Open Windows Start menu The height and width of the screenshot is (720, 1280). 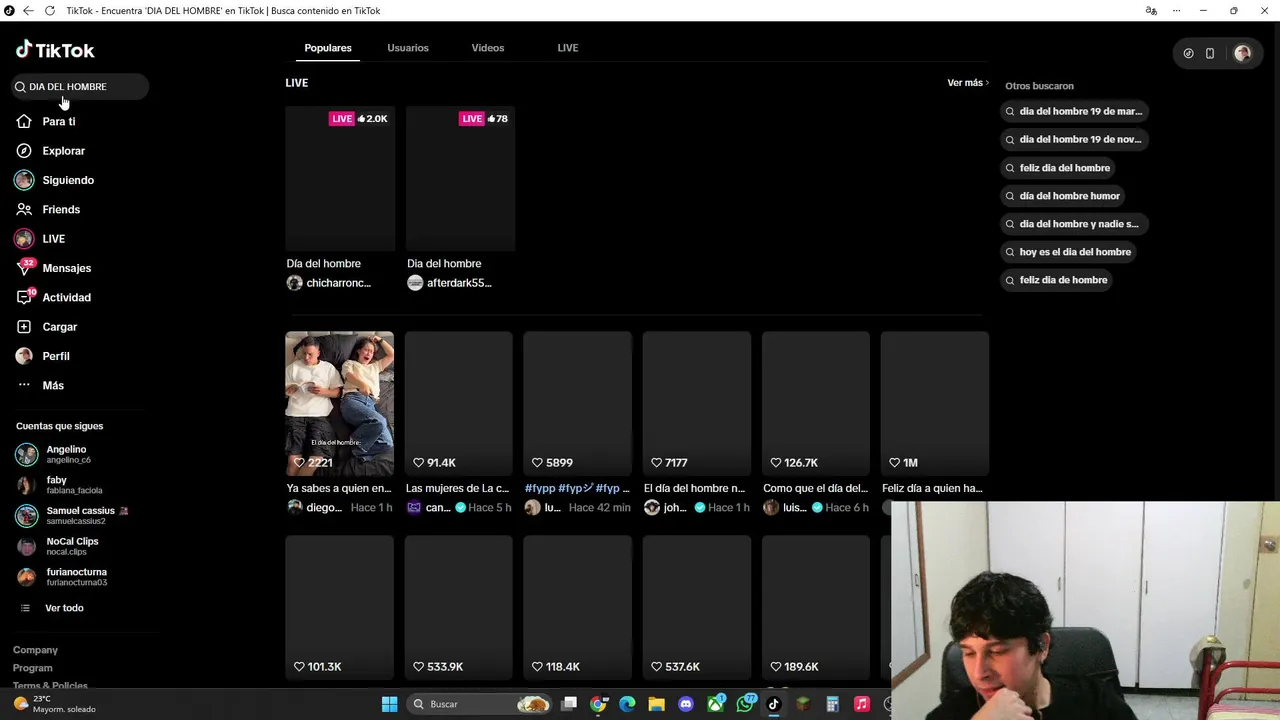pos(389,704)
